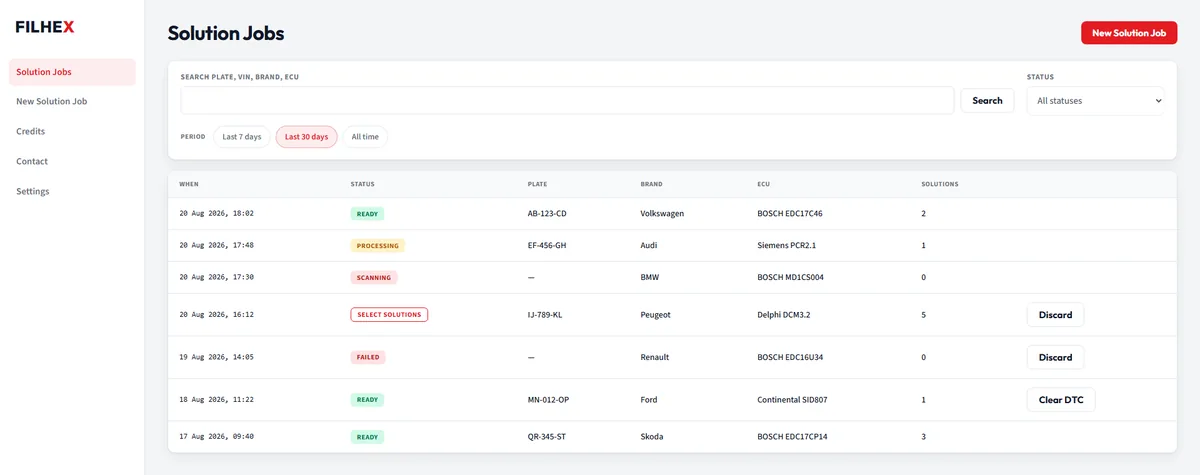Open Solution Jobs in sidebar
Screen dimensions: 1200x475
click(72, 72)
